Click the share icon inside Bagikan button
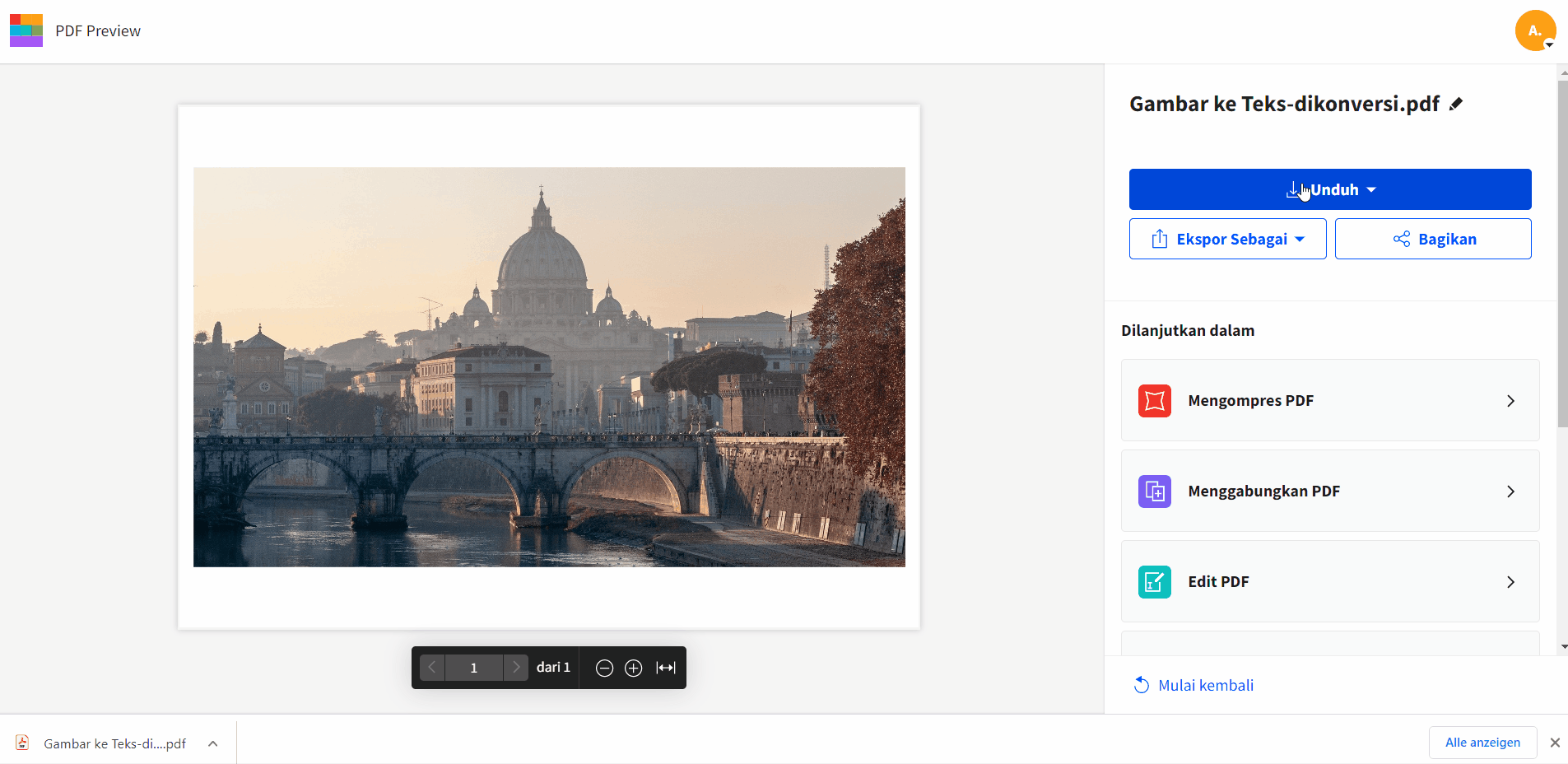This screenshot has width=1568, height=764. point(1403,239)
